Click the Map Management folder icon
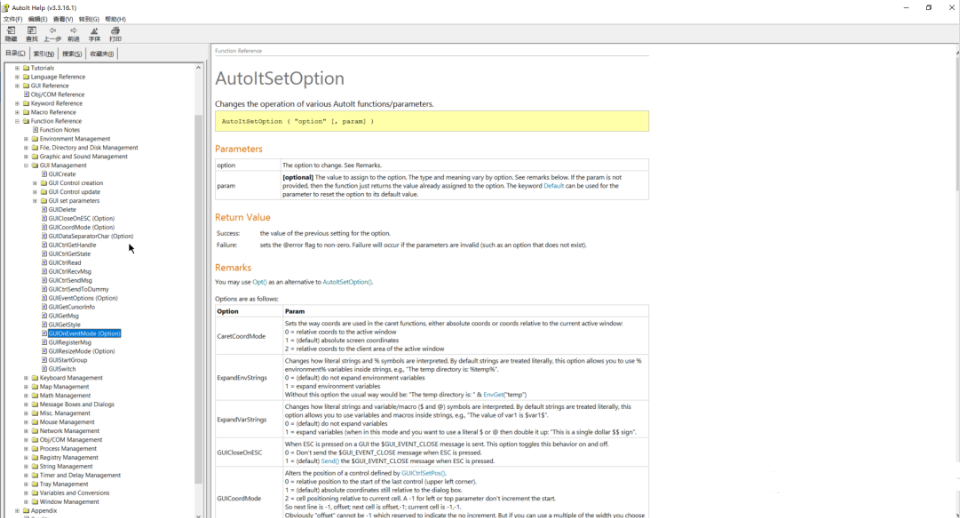Viewport: 960px width, 518px height. (35, 387)
